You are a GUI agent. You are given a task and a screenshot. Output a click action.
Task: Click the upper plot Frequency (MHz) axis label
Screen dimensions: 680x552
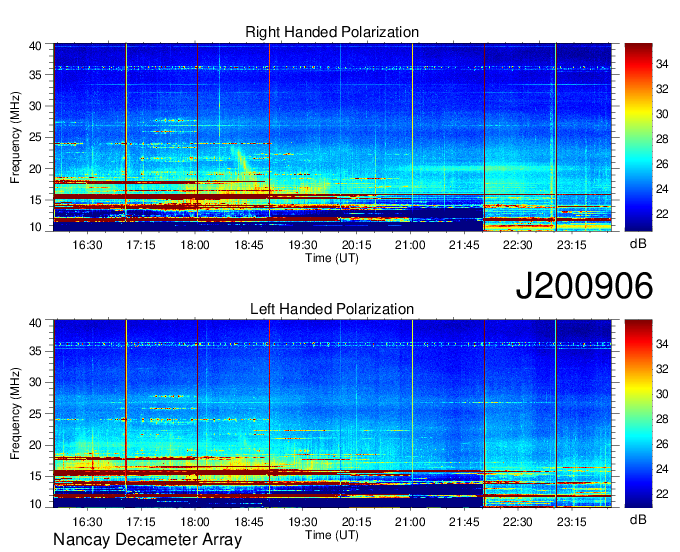(15, 137)
